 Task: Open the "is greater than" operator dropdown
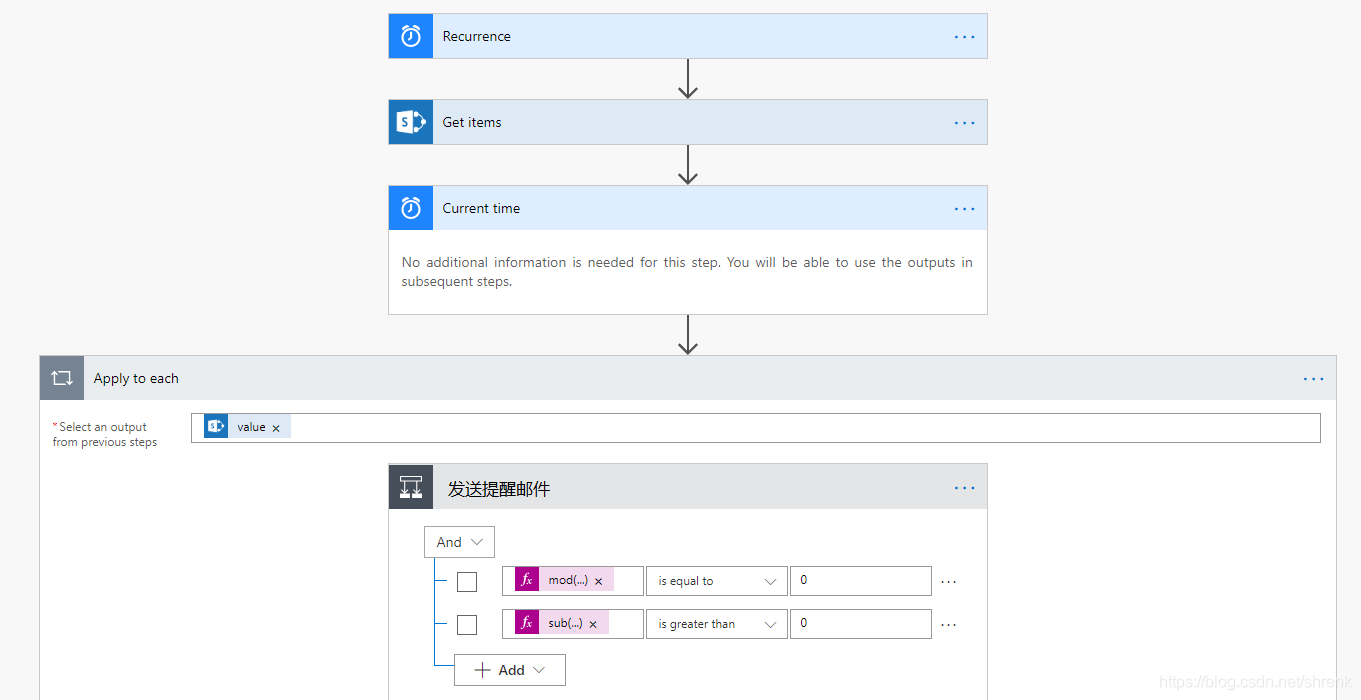(717, 624)
